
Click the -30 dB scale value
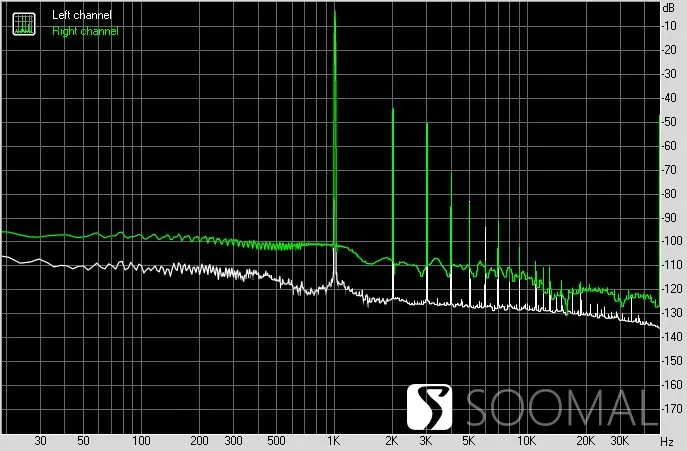[x=669, y=74]
